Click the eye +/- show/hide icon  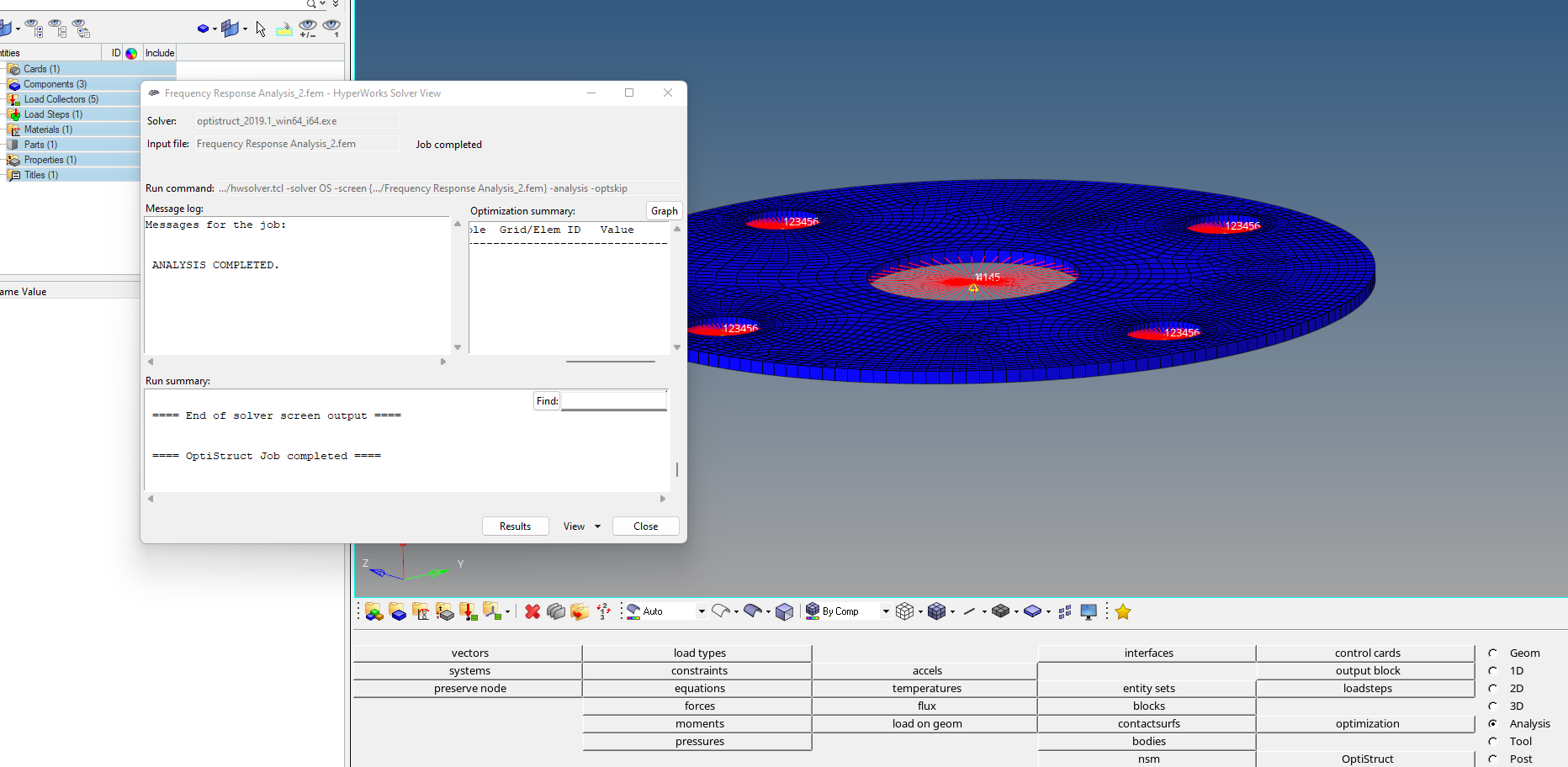(x=308, y=29)
